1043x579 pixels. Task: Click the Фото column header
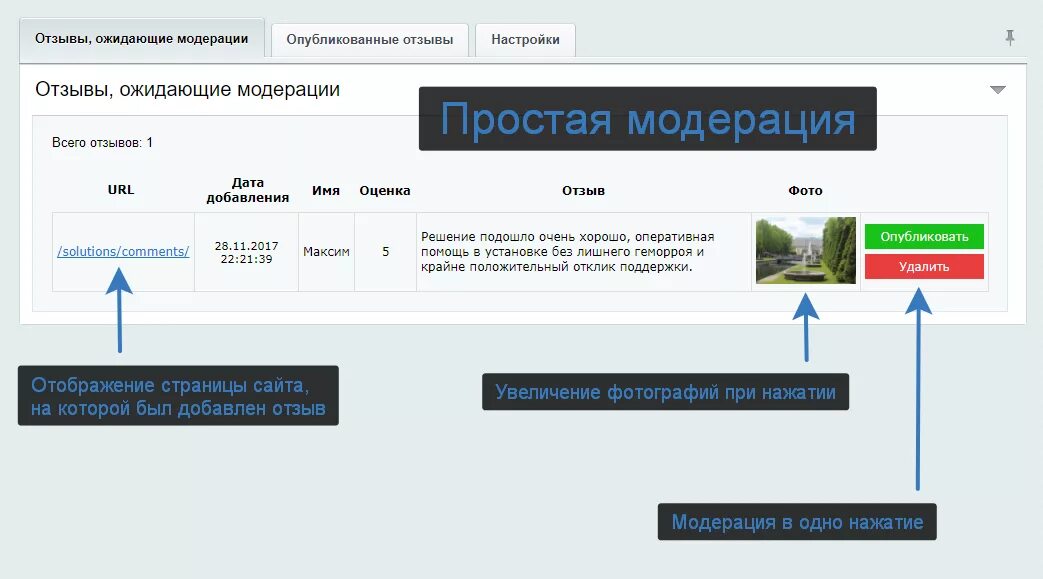806,190
